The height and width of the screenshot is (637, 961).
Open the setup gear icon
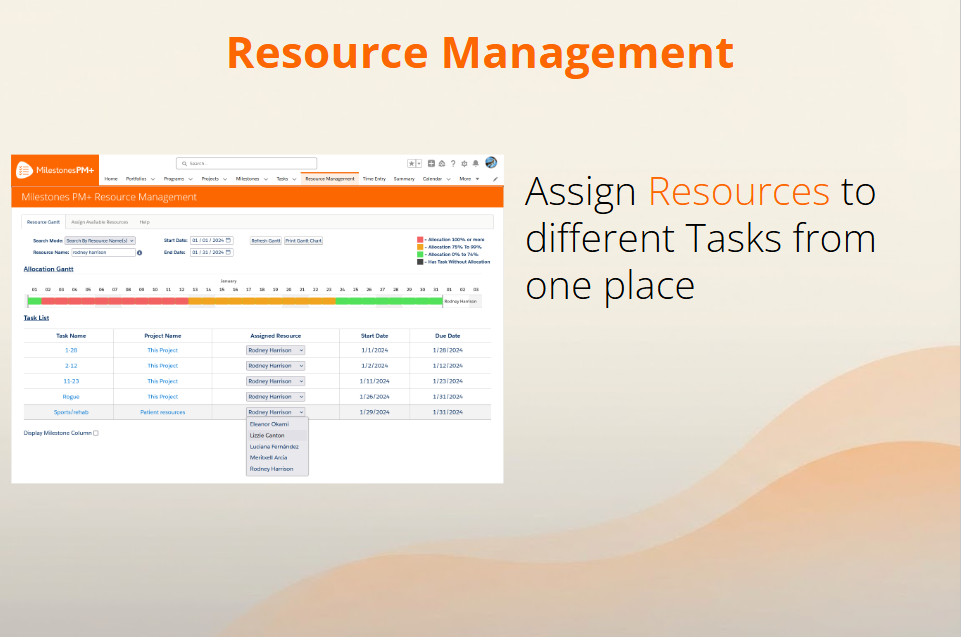coord(464,163)
